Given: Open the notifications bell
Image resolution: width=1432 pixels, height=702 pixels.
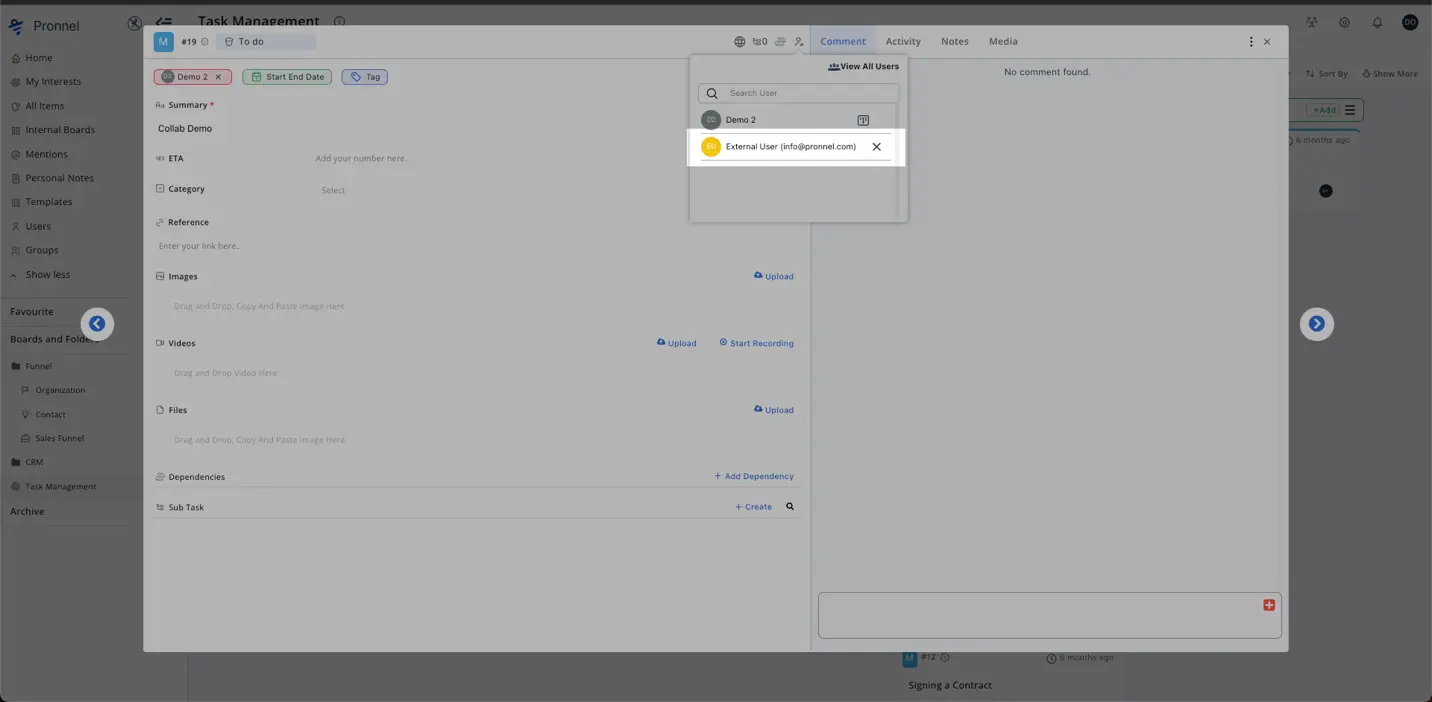Looking at the screenshot, I should click(x=1377, y=22).
